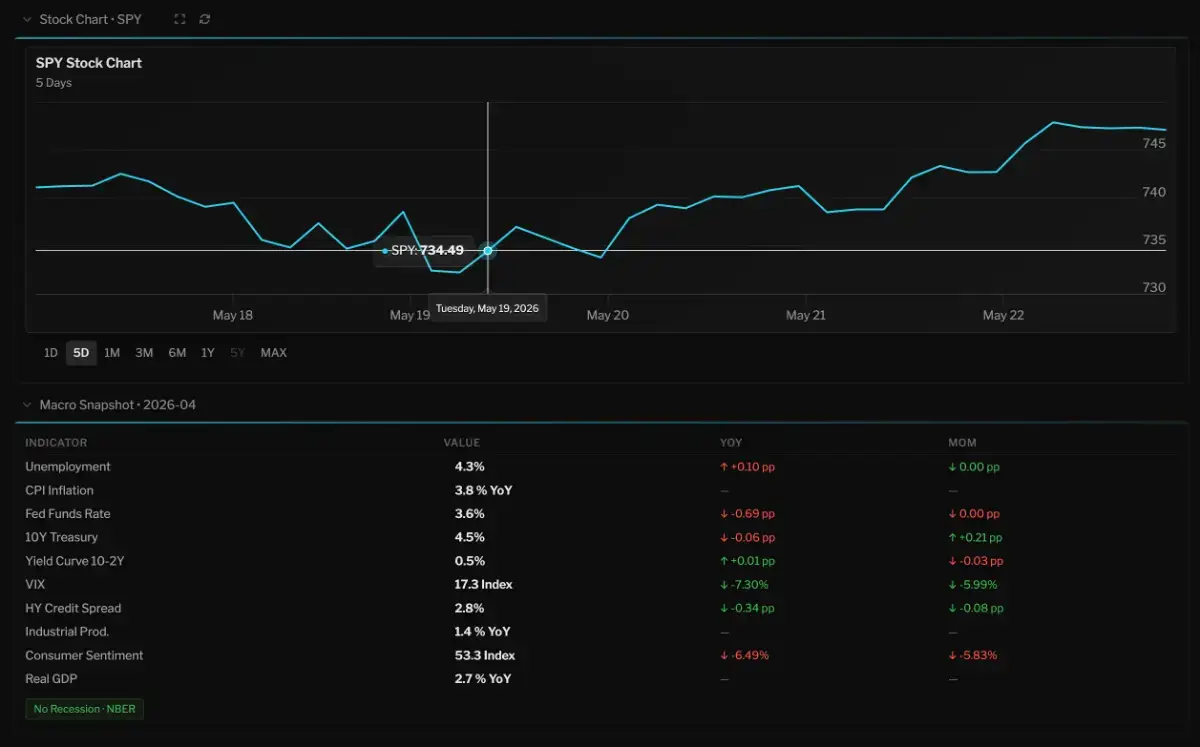The image size is (1200, 747).
Task: Show the MAX time range
Action: (274, 353)
